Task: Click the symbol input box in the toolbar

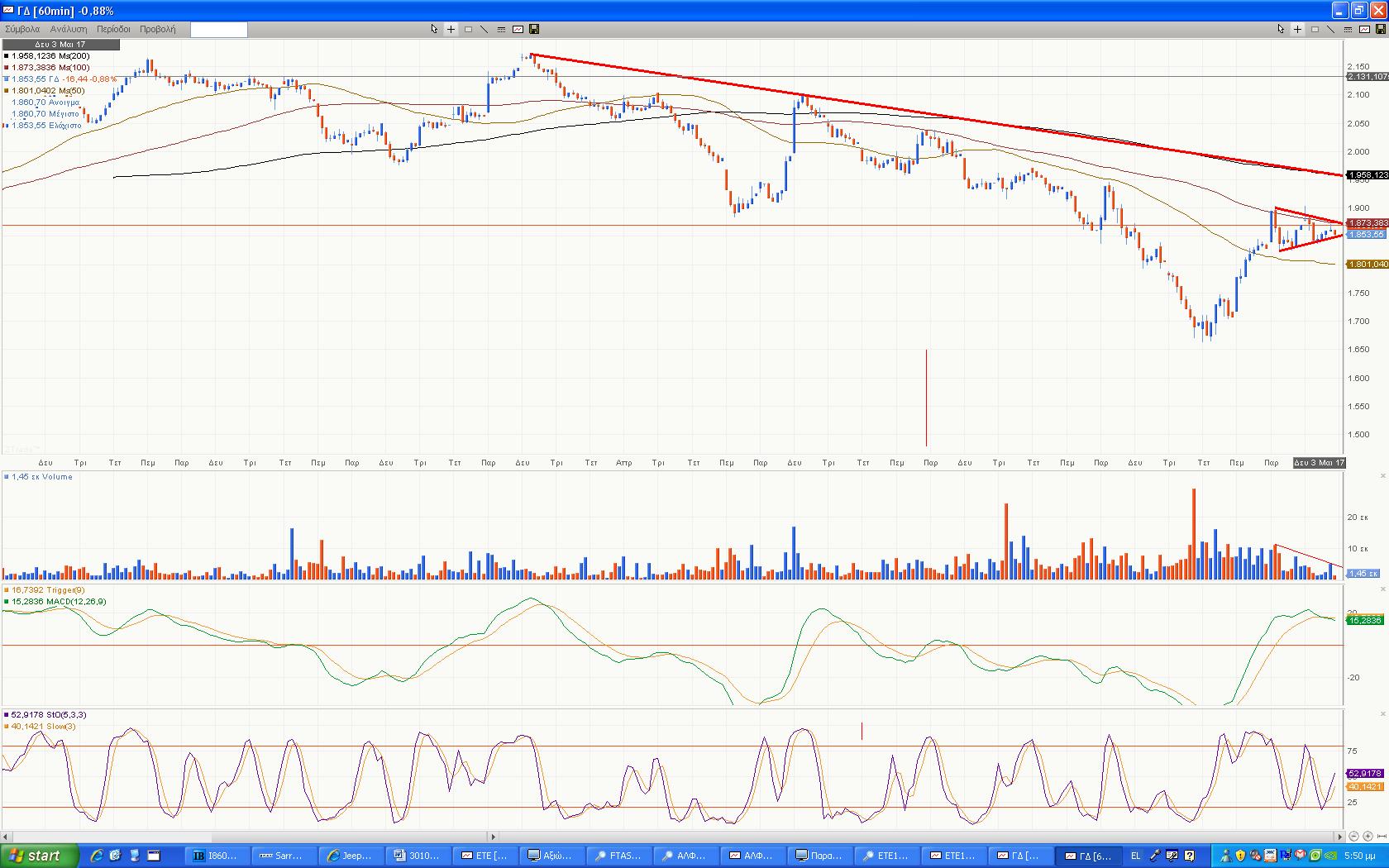Action: 218,30
